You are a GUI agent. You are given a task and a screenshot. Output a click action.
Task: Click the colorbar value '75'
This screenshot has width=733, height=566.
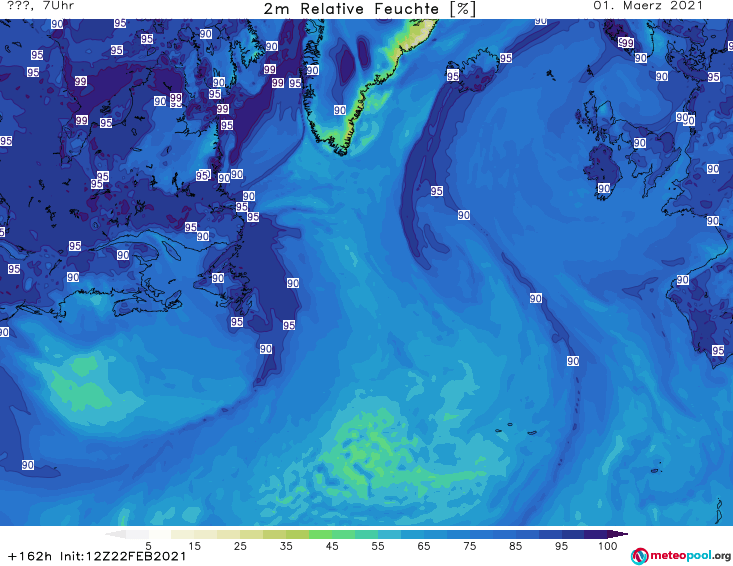[x=470, y=546]
